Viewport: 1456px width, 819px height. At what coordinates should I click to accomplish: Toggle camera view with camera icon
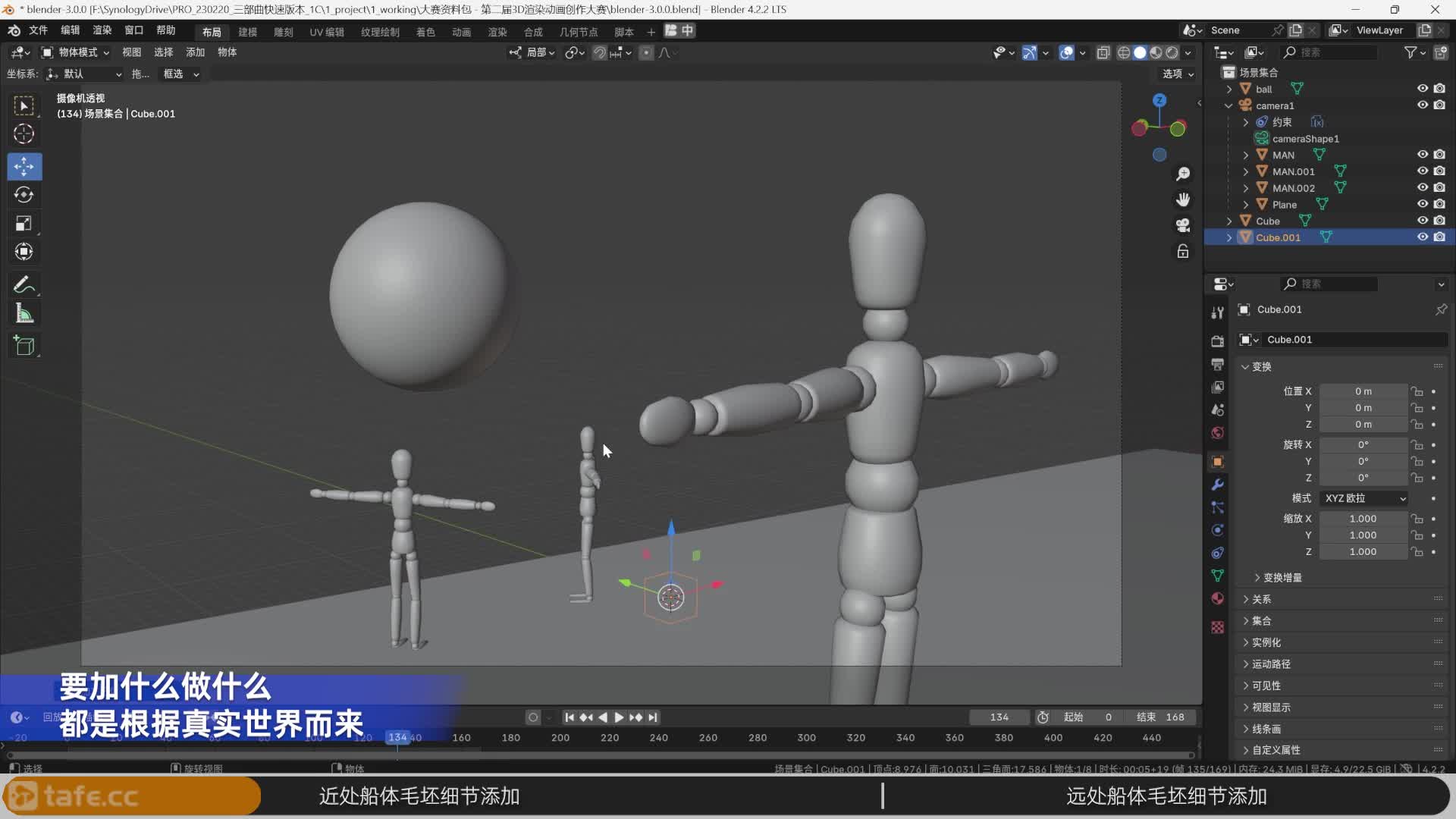pos(1182,225)
